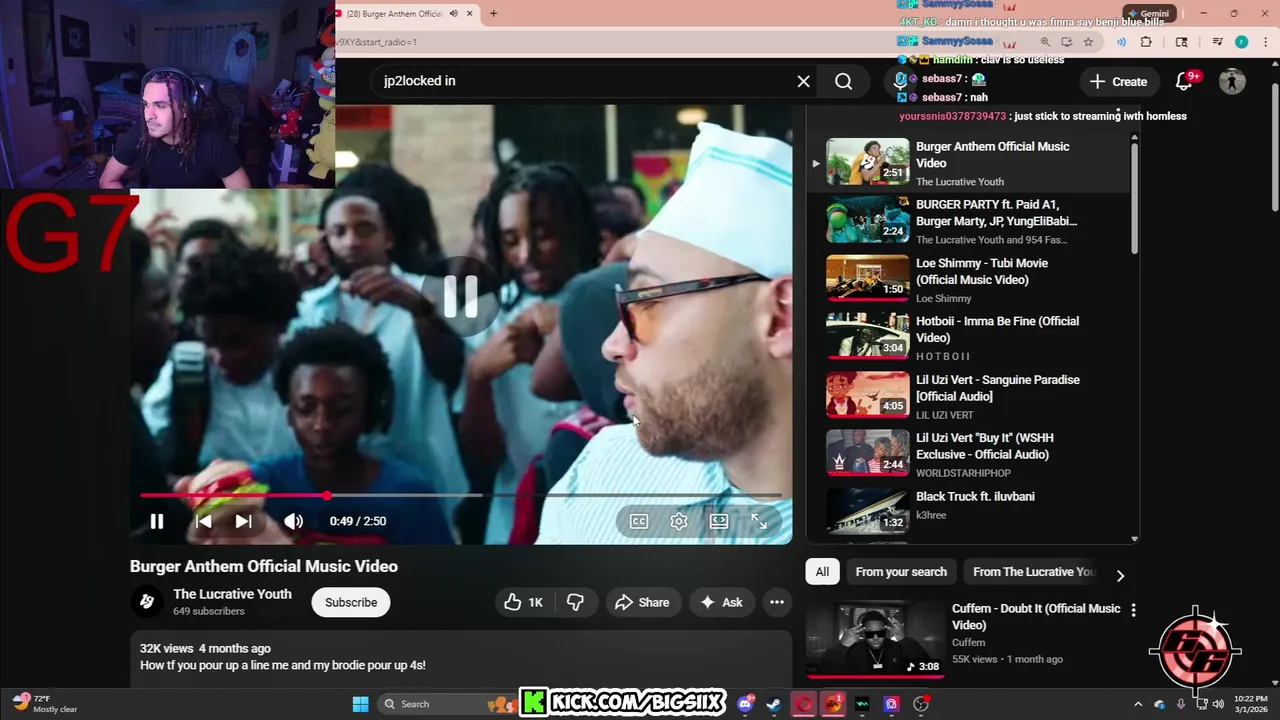Play Black Truck ft. iluvbani

point(967,512)
